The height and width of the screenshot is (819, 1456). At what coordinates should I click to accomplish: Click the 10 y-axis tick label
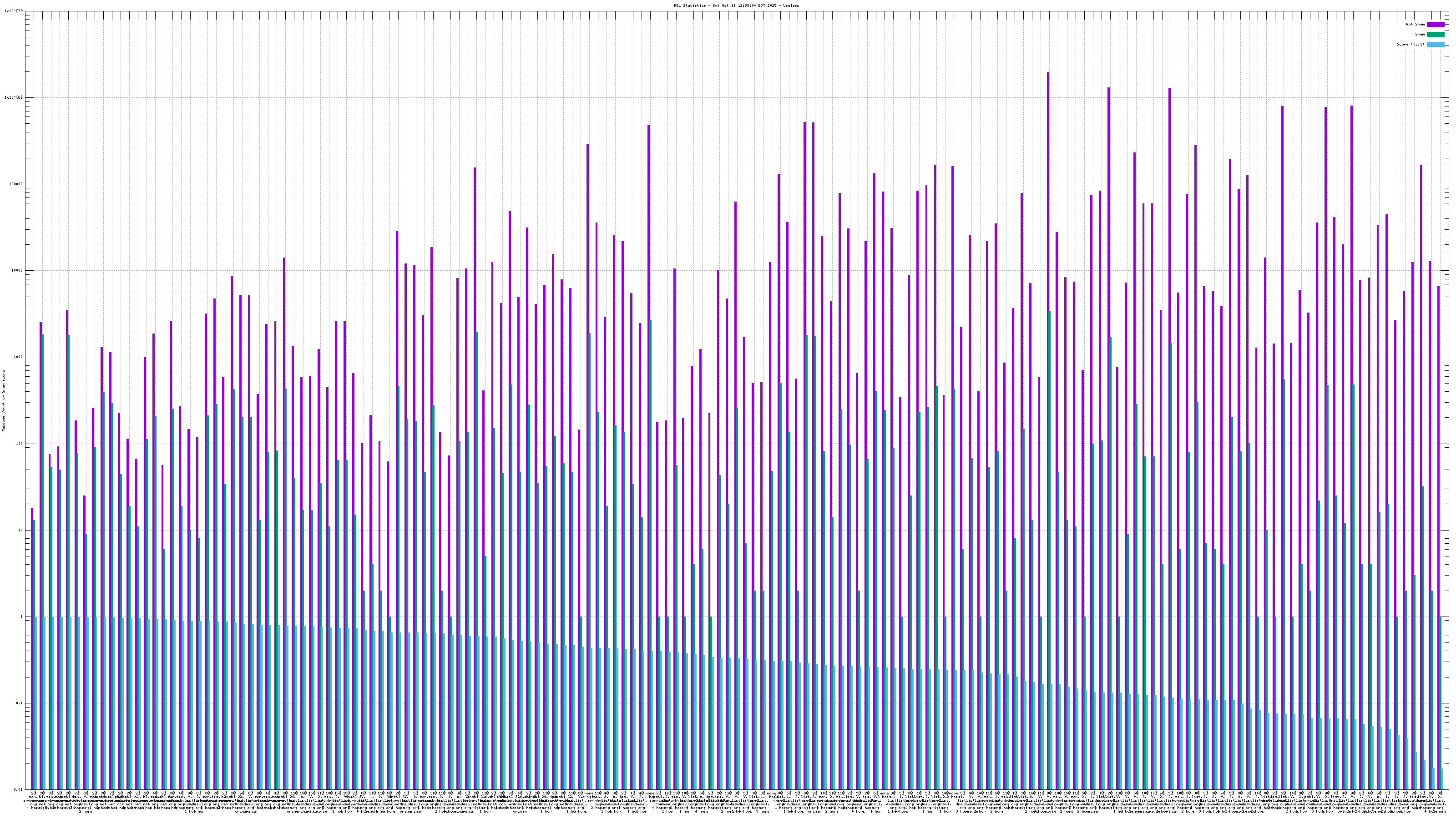[x=20, y=530]
